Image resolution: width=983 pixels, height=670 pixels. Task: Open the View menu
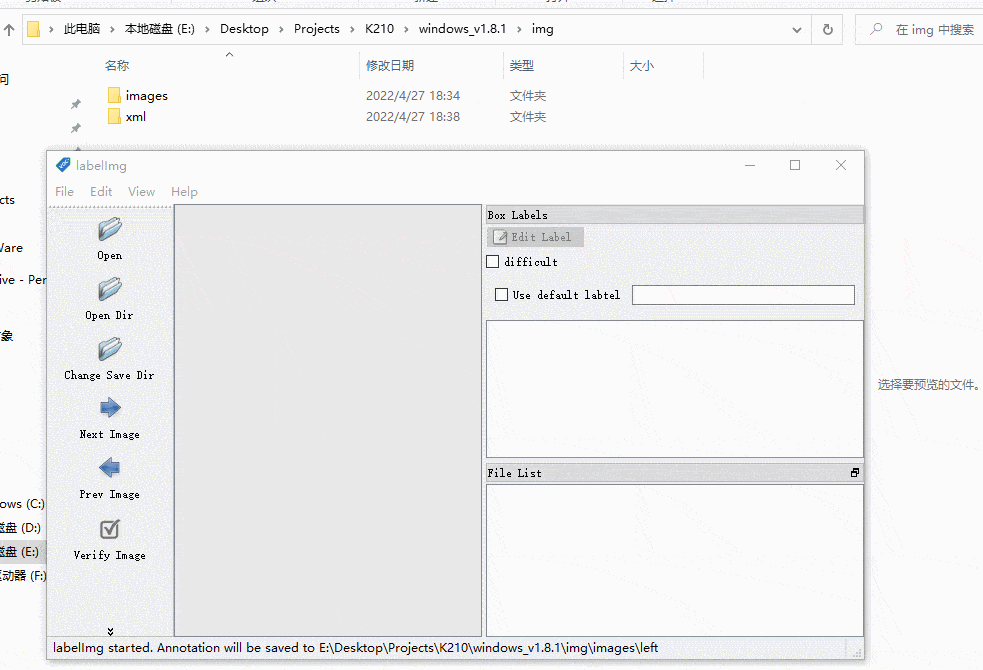point(141,192)
